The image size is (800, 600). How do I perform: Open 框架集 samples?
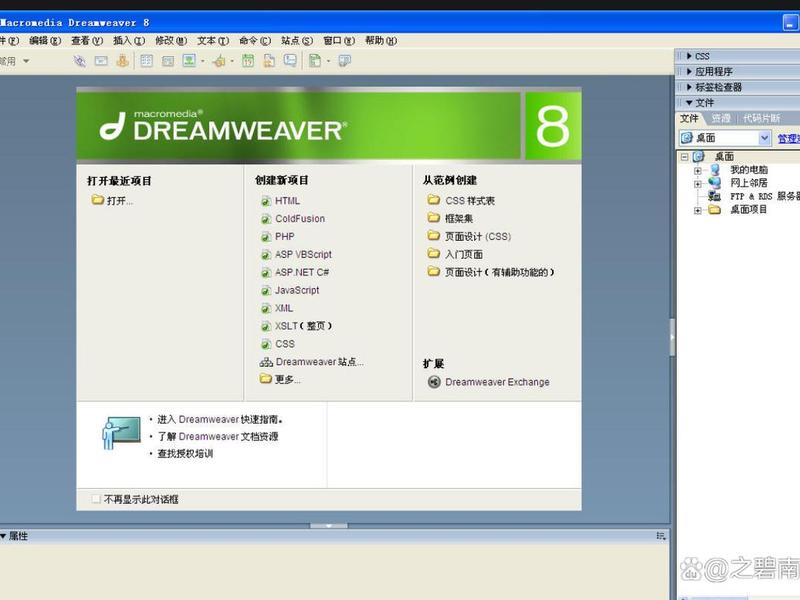pyautogui.click(x=459, y=219)
